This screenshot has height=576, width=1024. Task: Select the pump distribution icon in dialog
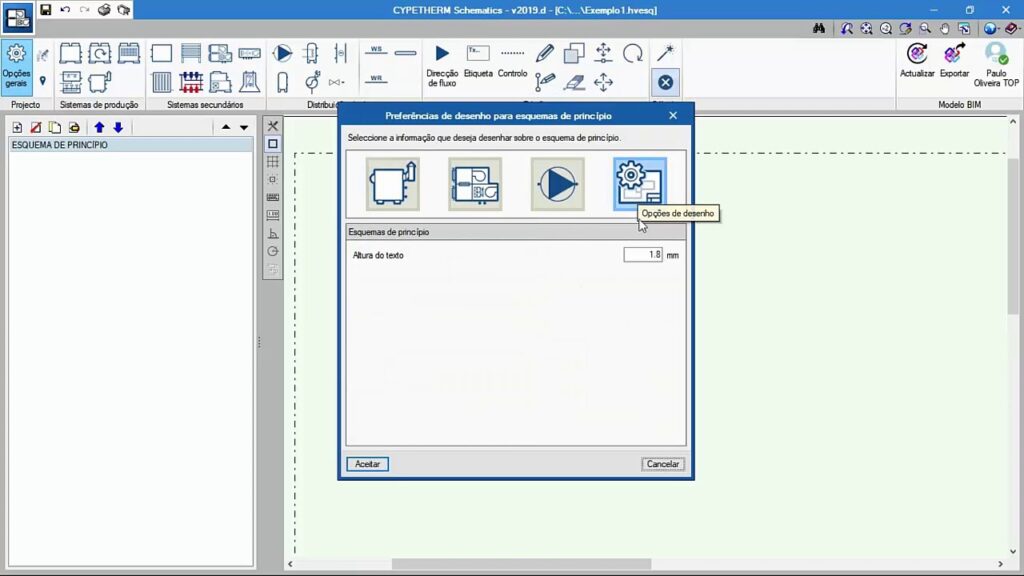(x=557, y=184)
